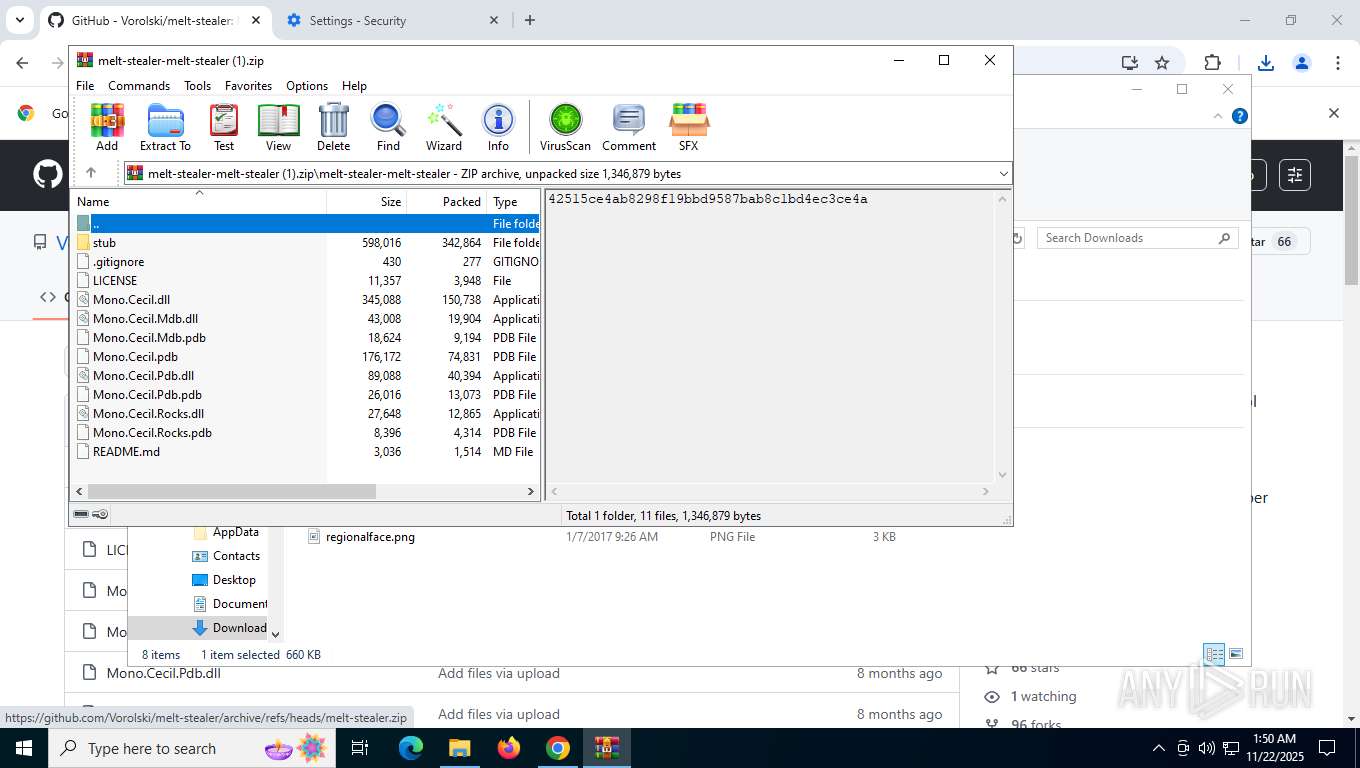Click the Windows Start button
The image size is (1360, 768).
coord(23,748)
